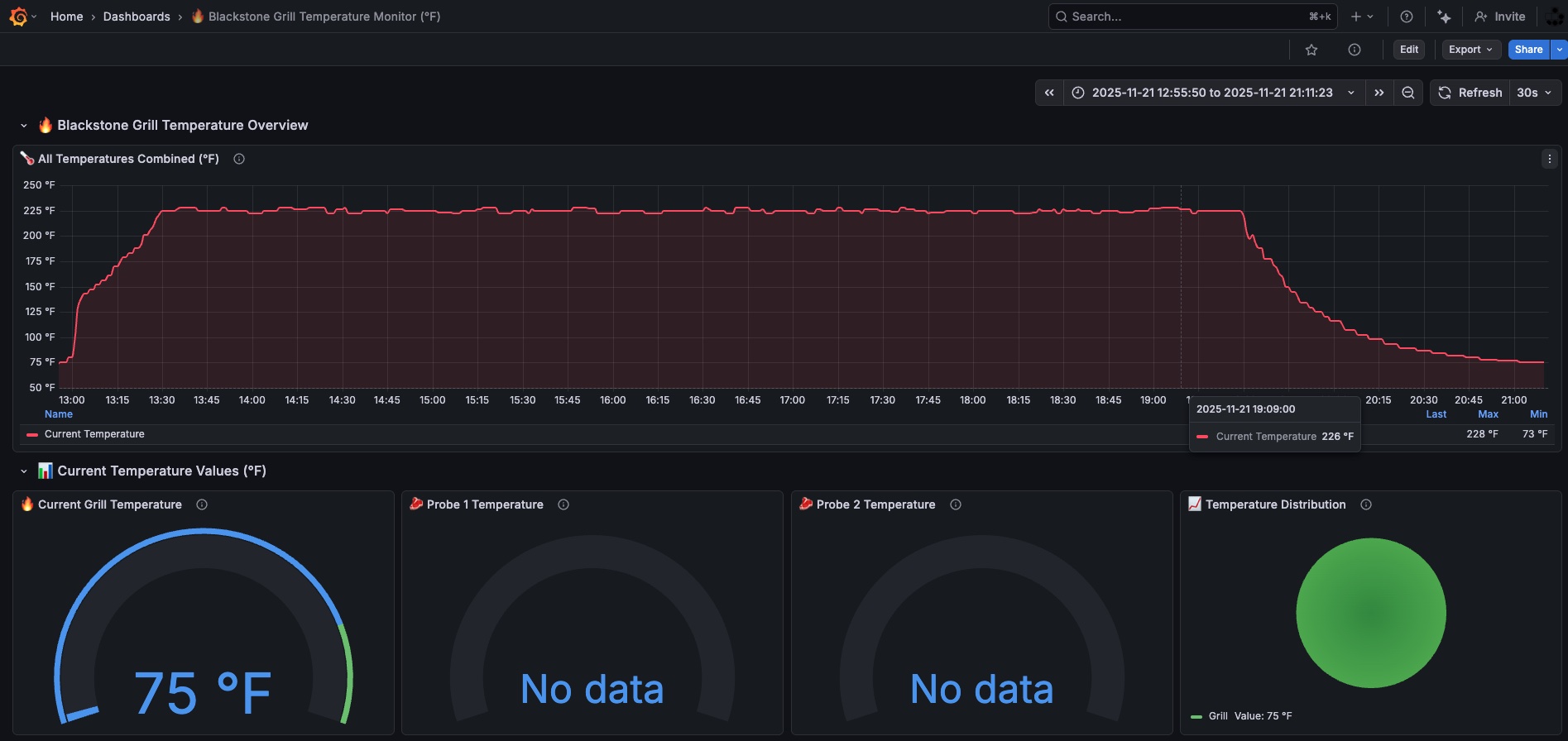The image size is (1568, 741).
Task: Click the meat icon on Probe 1 Temperature
Action: coord(416,504)
